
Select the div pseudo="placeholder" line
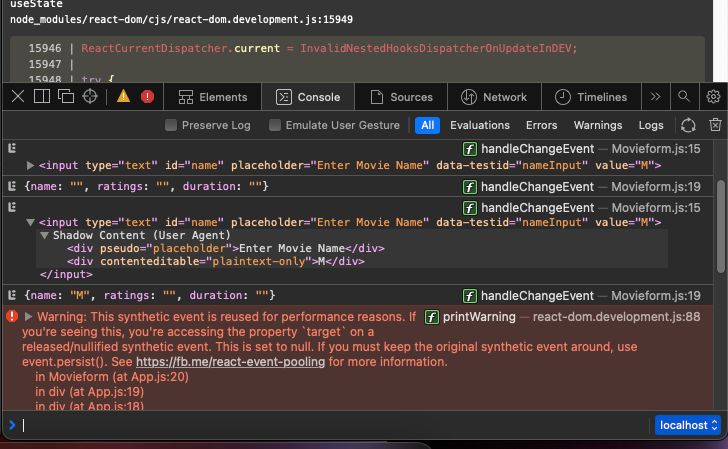[x=226, y=248]
